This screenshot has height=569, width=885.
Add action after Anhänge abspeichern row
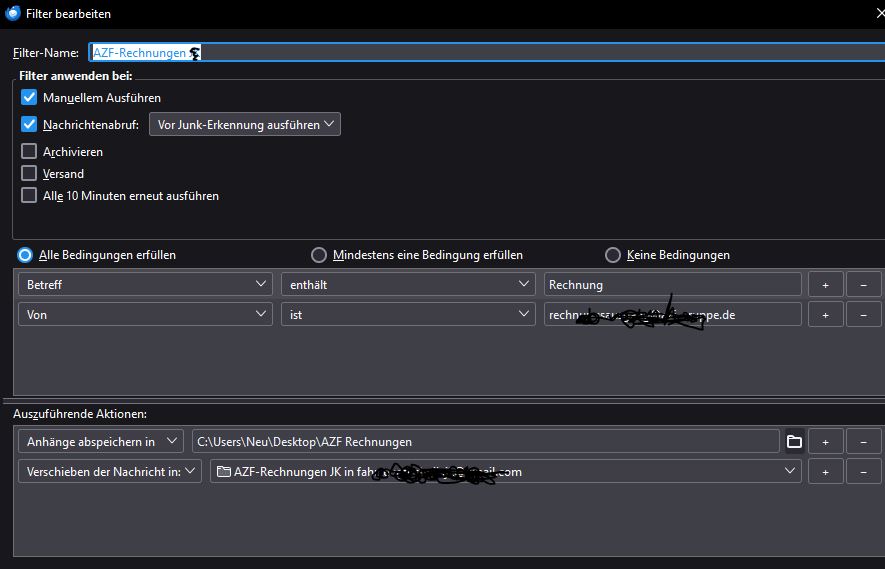[825, 441]
